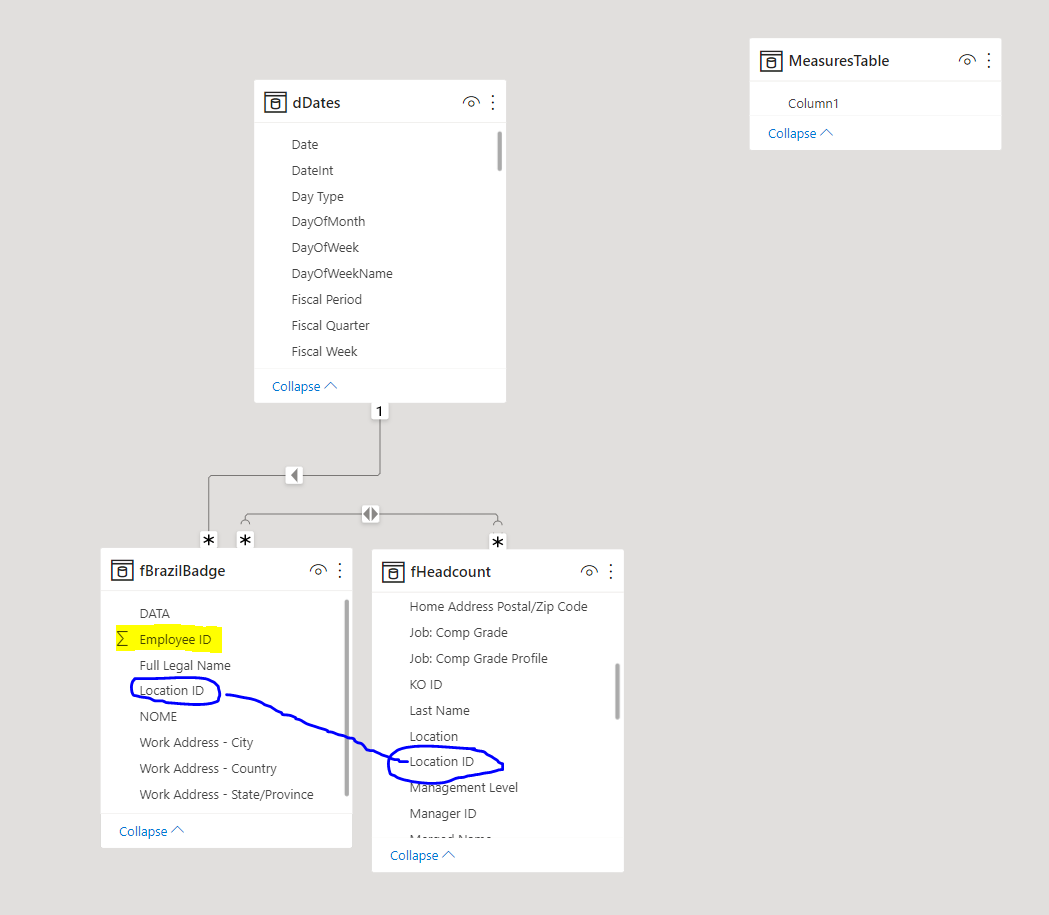Select Column1 in MeasuresTable

tap(813, 104)
